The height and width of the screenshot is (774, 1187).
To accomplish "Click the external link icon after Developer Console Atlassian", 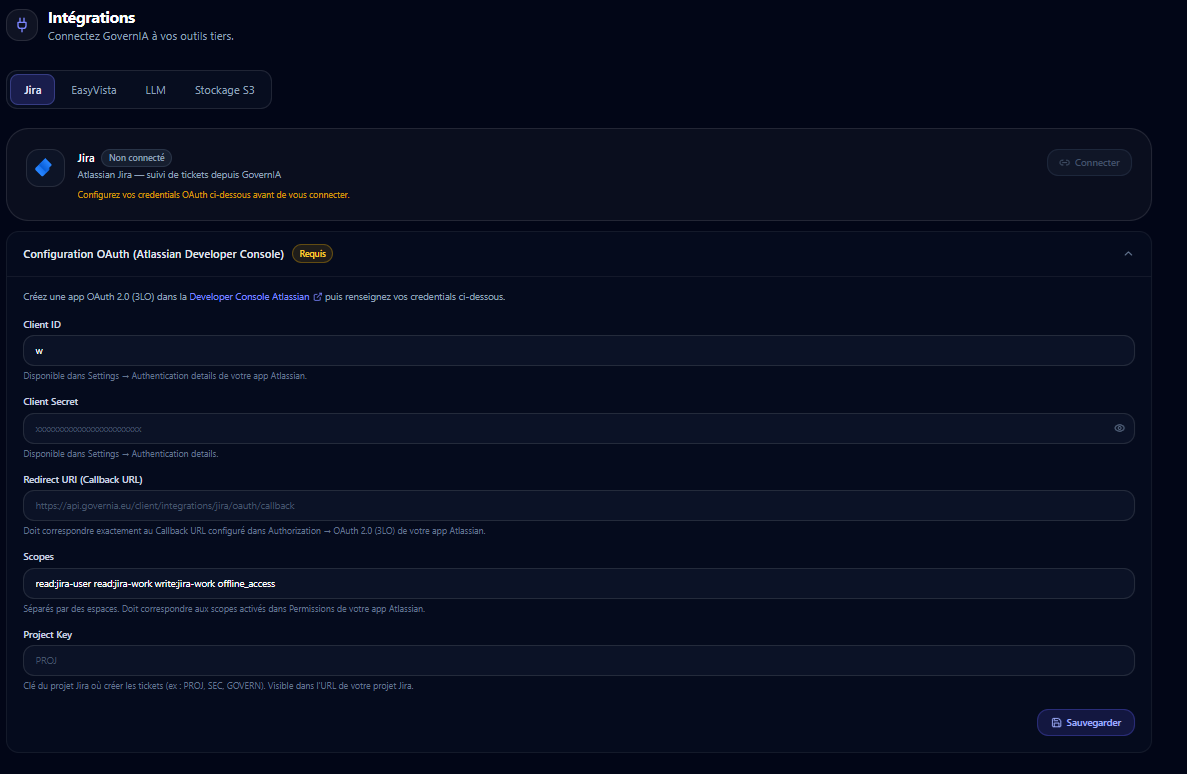I will tap(317, 297).
